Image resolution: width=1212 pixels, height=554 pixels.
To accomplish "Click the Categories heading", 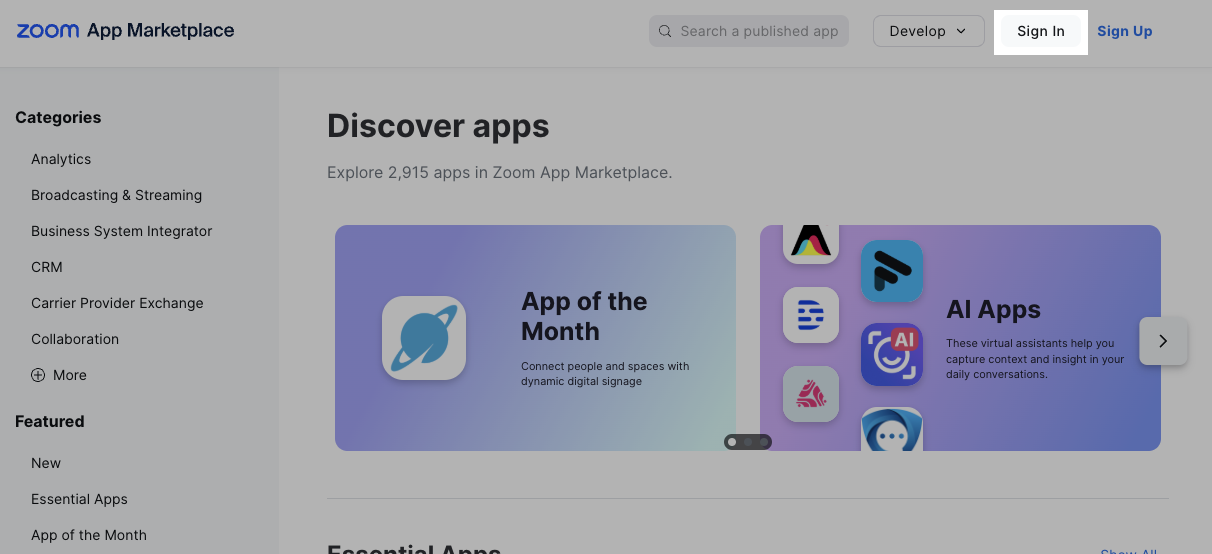I will tap(58, 117).
